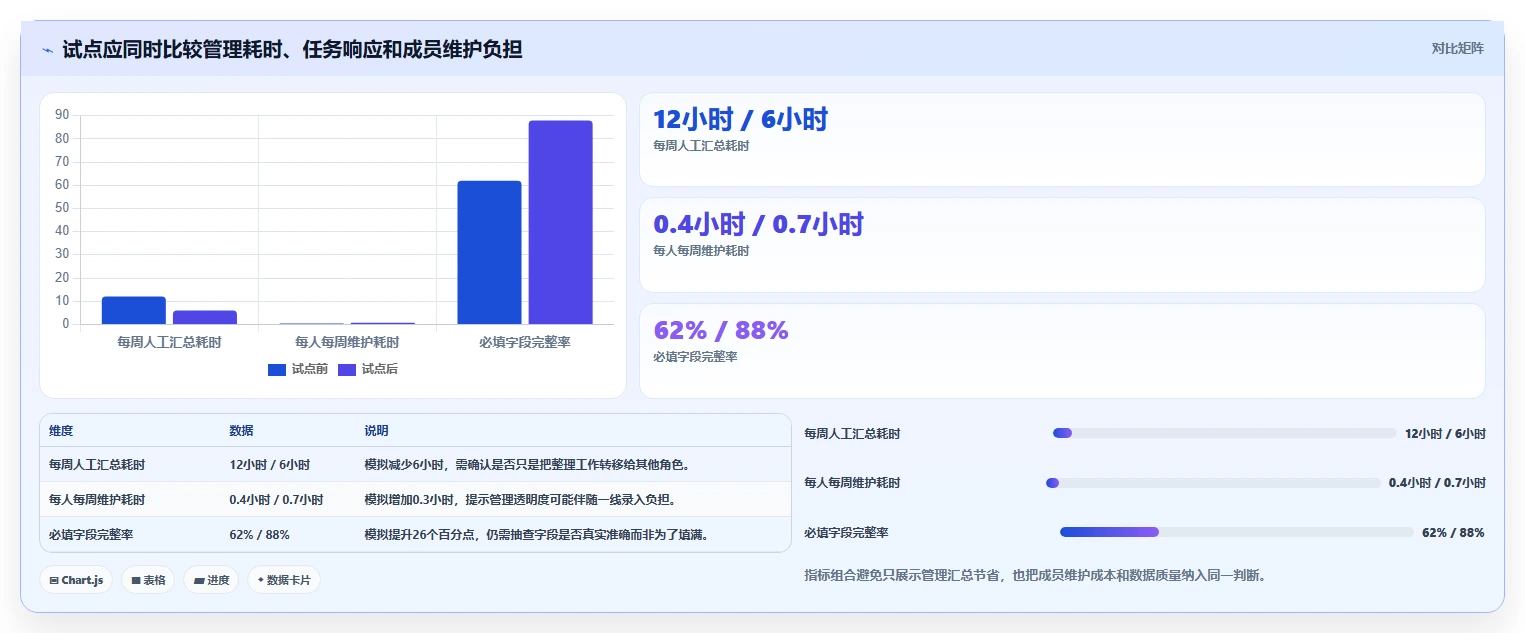
Task: Click the Chart.js chip icon
Action: (x=54, y=580)
